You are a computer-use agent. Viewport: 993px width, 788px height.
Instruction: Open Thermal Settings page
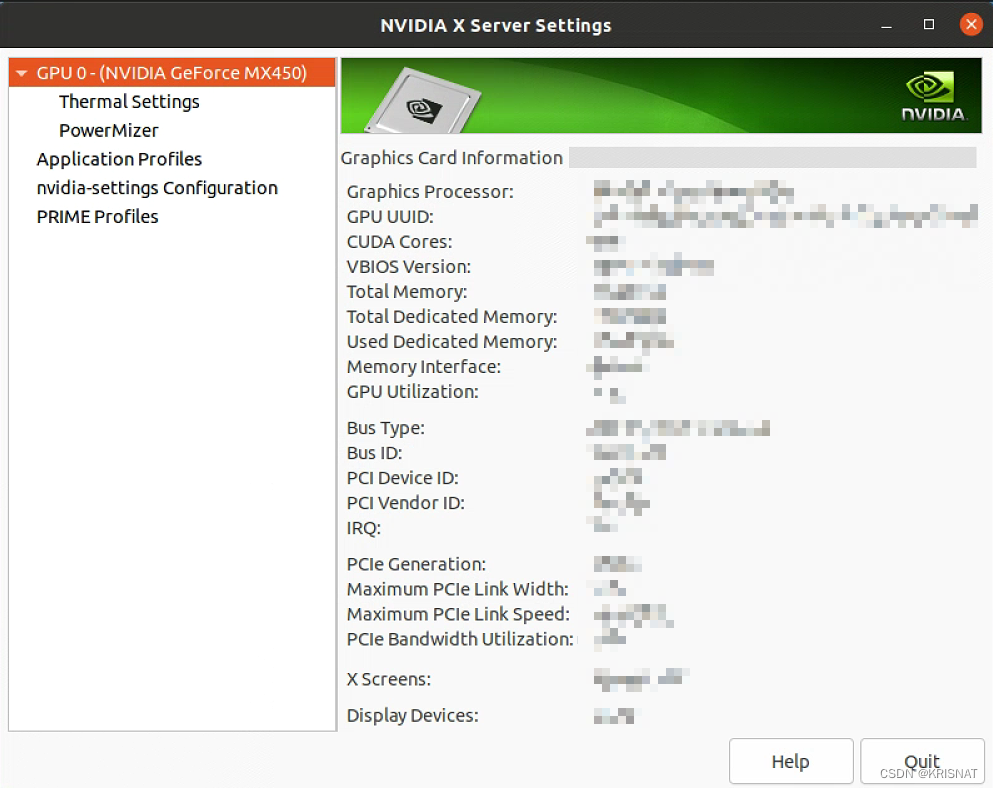[129, 101]
